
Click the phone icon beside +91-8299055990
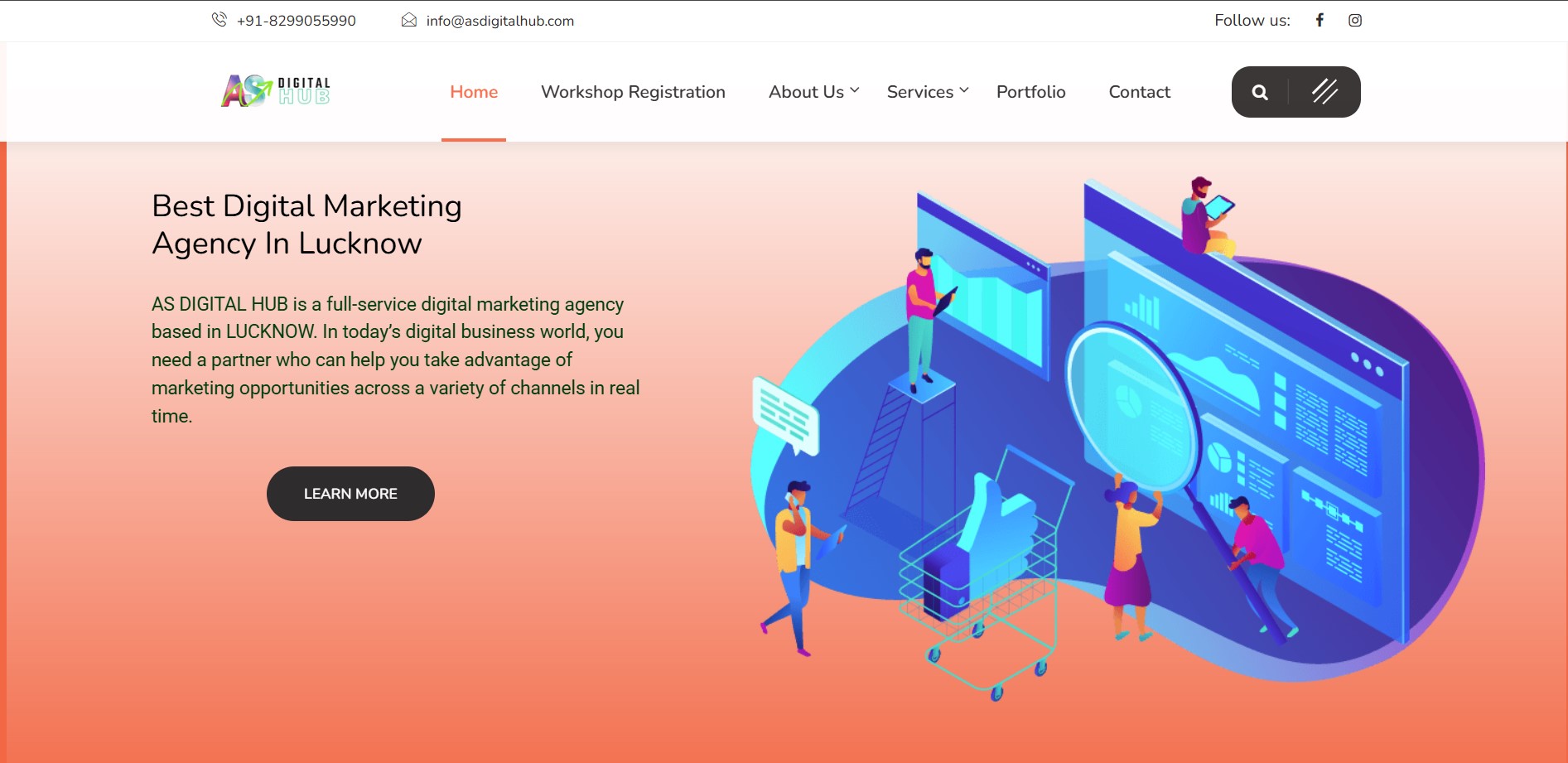click(x=219, y=20)
